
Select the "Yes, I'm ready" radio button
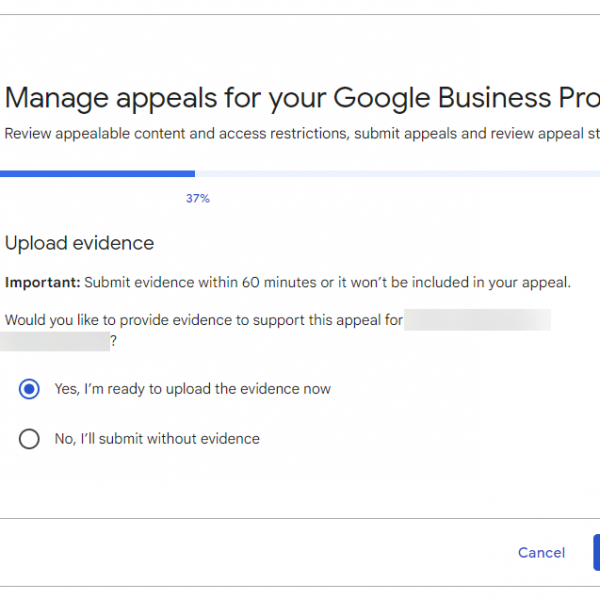point(29,389)
